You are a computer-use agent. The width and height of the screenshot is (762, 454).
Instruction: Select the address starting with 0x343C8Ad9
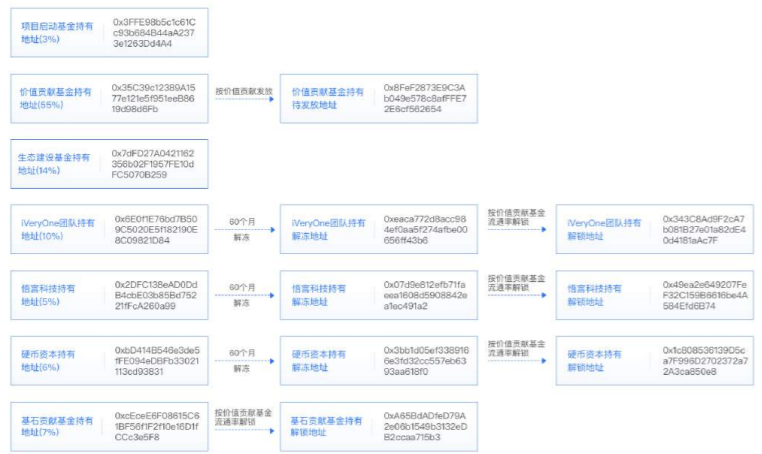(704, 229)
